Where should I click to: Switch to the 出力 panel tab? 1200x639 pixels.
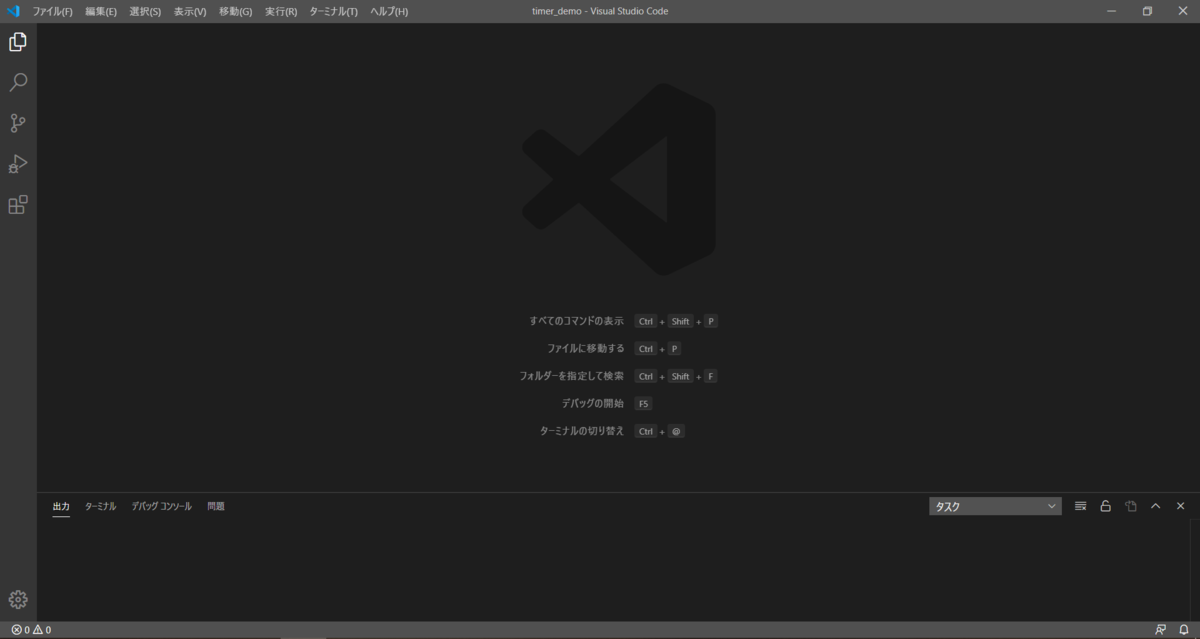pos(61,506)
